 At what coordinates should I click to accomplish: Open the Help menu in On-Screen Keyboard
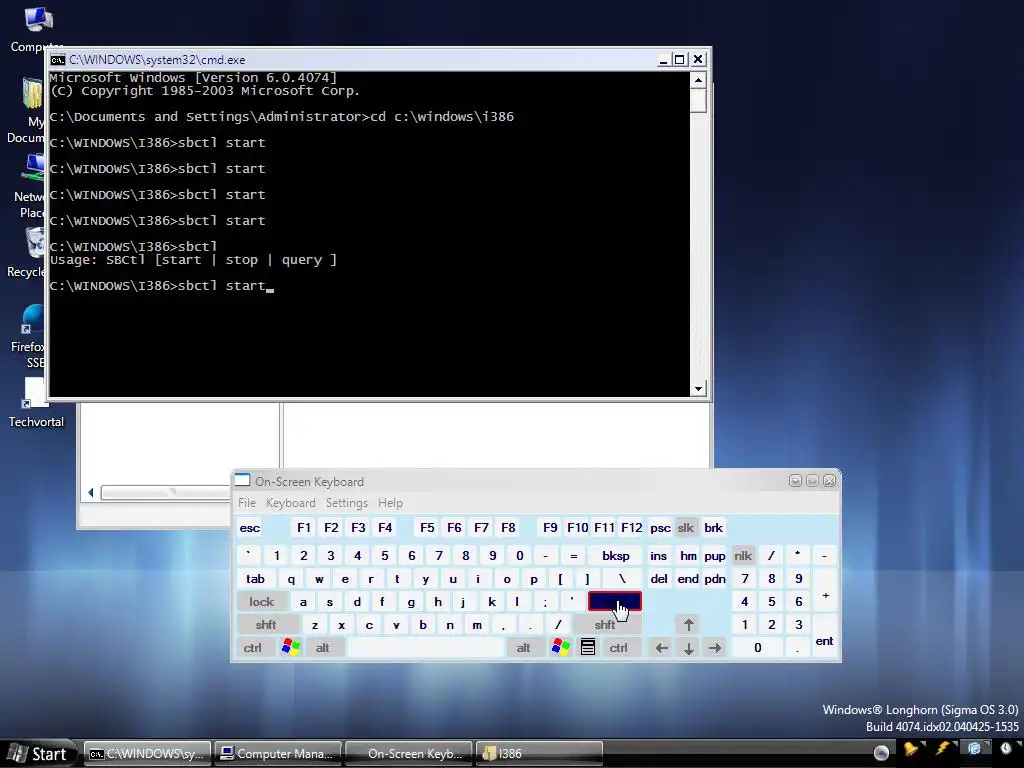(x=391, y=503)
